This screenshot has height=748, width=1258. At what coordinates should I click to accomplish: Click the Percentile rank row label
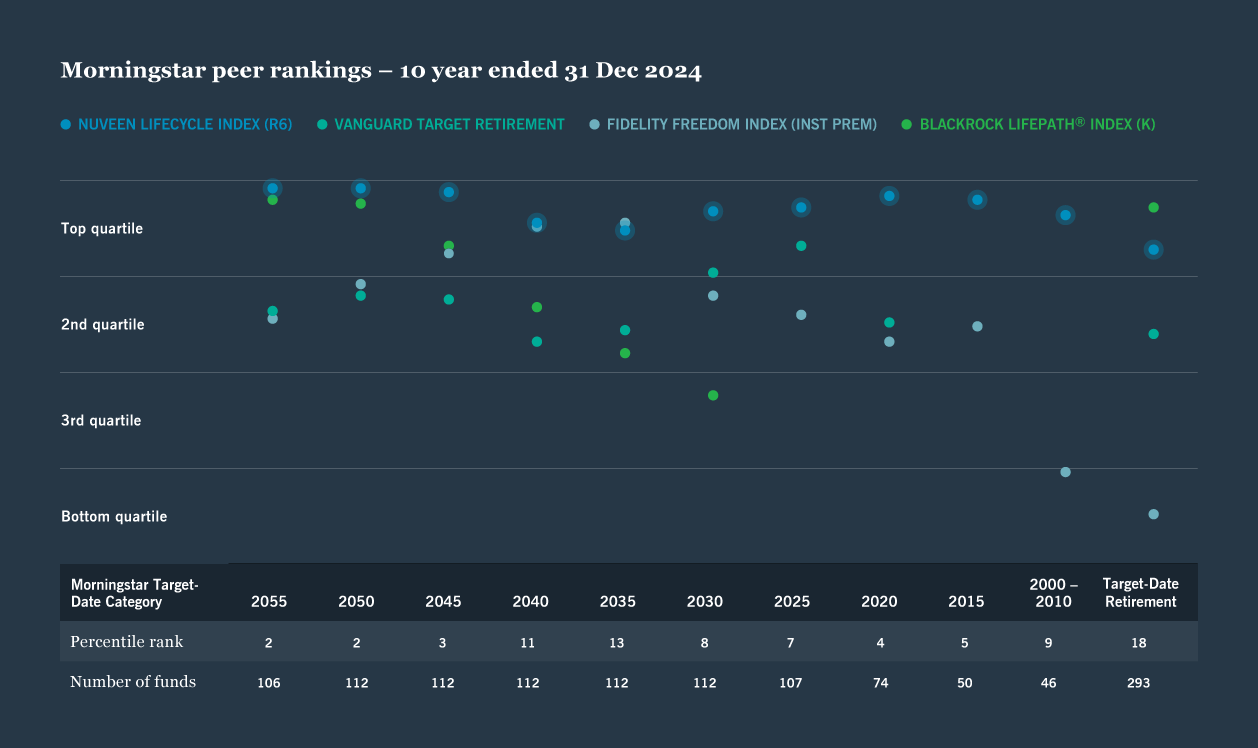pos(127,640)
